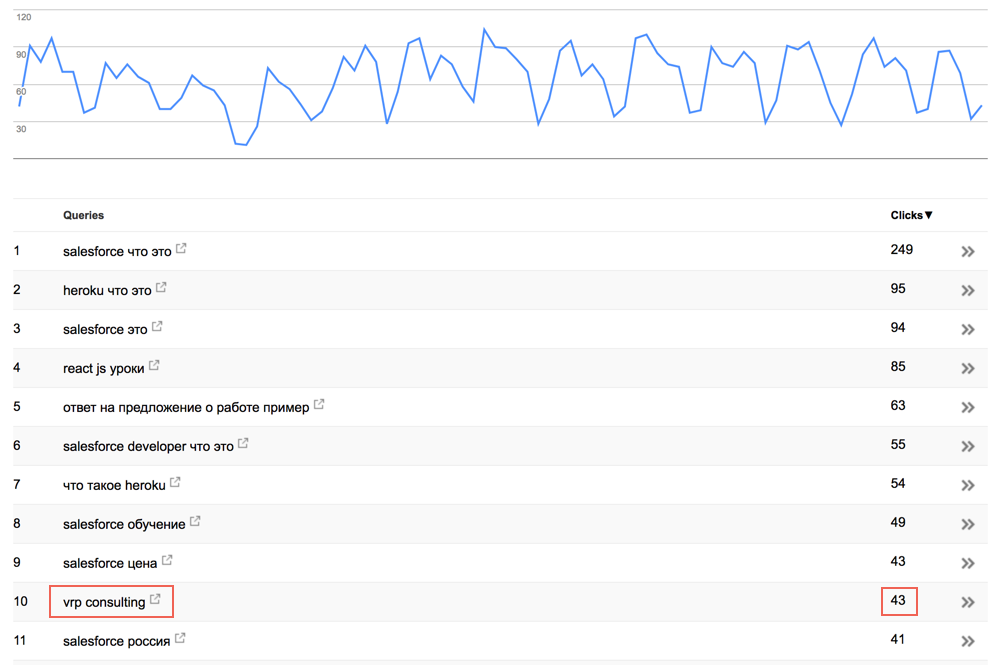Sort by the Clicks column header
1003x665 pixels.
click(x=912, y=215)
